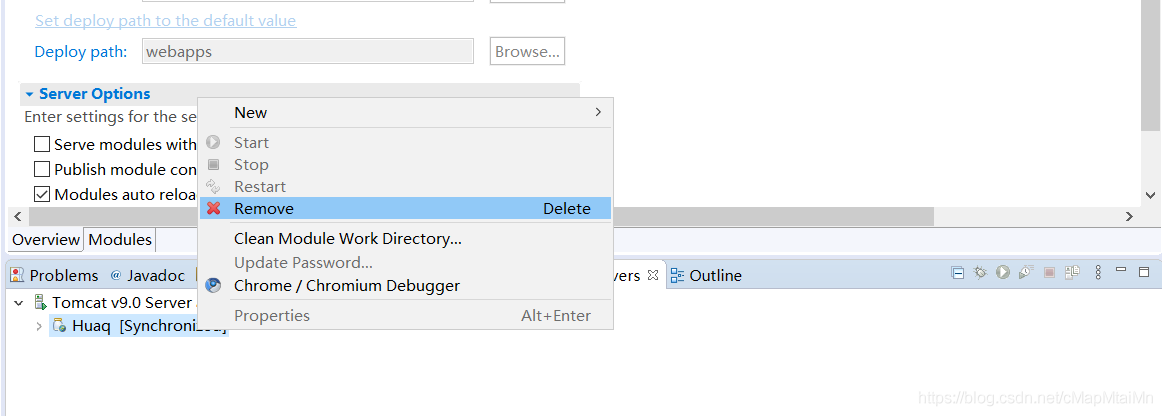Screen dimensions: 1162x416
Task: Click the Chrome / Chromium Debugger icon
Action: coord(213,286)
